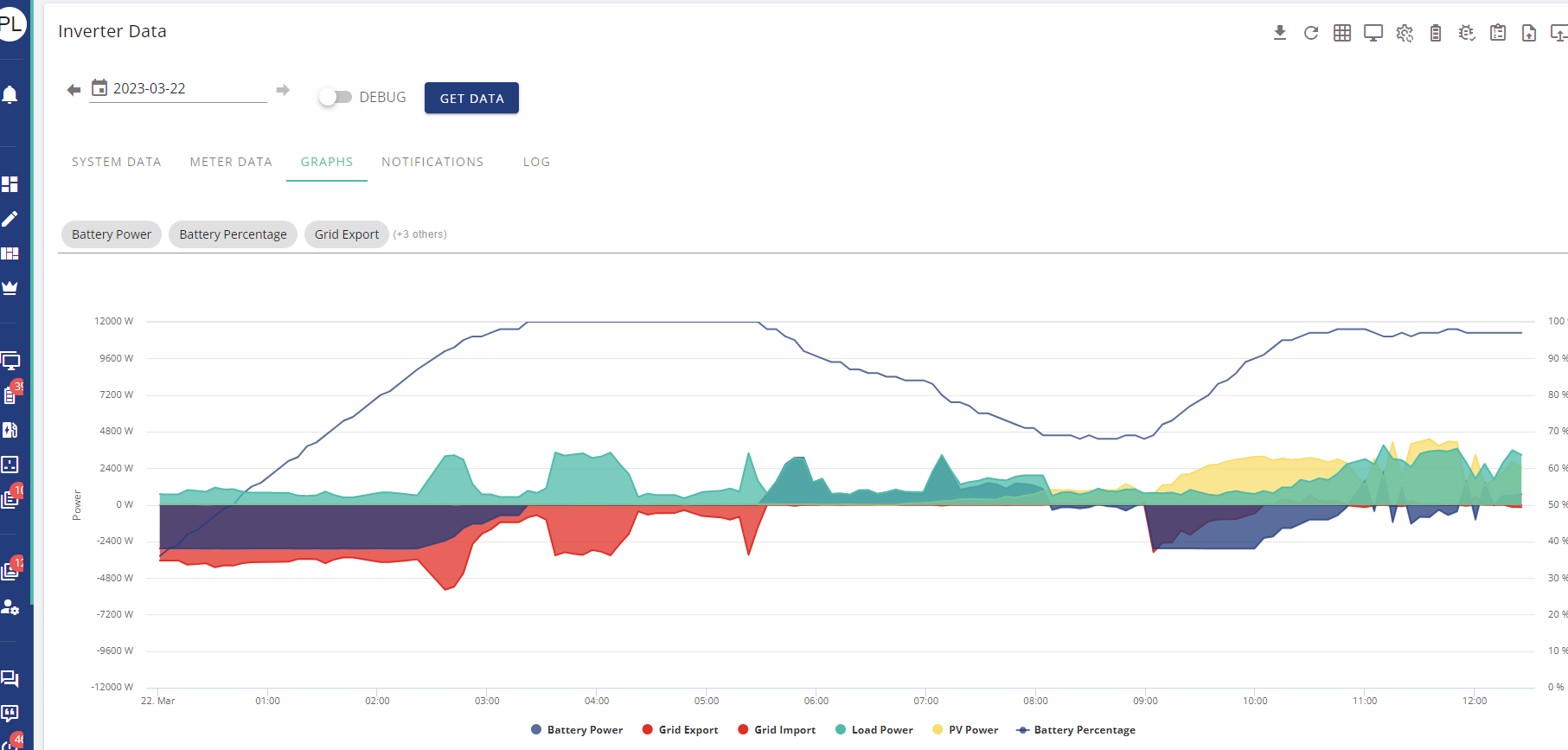Screen dimensions: 1568x750
Task: Expand the '+3 others' series selector
Action: (420, 234)
